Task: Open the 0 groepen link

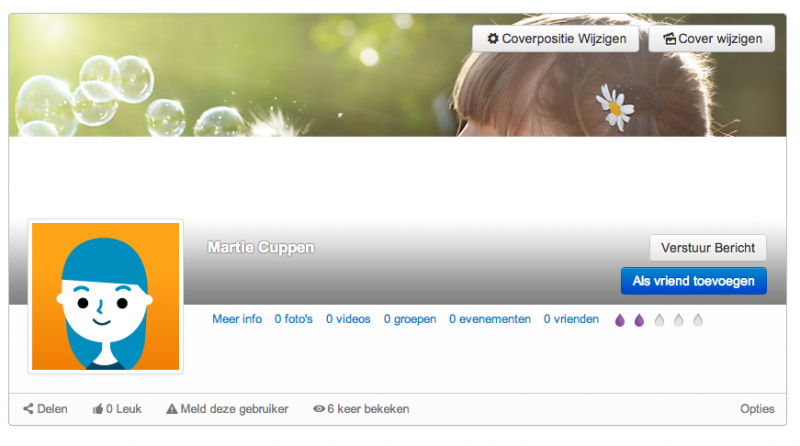Action: (410, 319)
